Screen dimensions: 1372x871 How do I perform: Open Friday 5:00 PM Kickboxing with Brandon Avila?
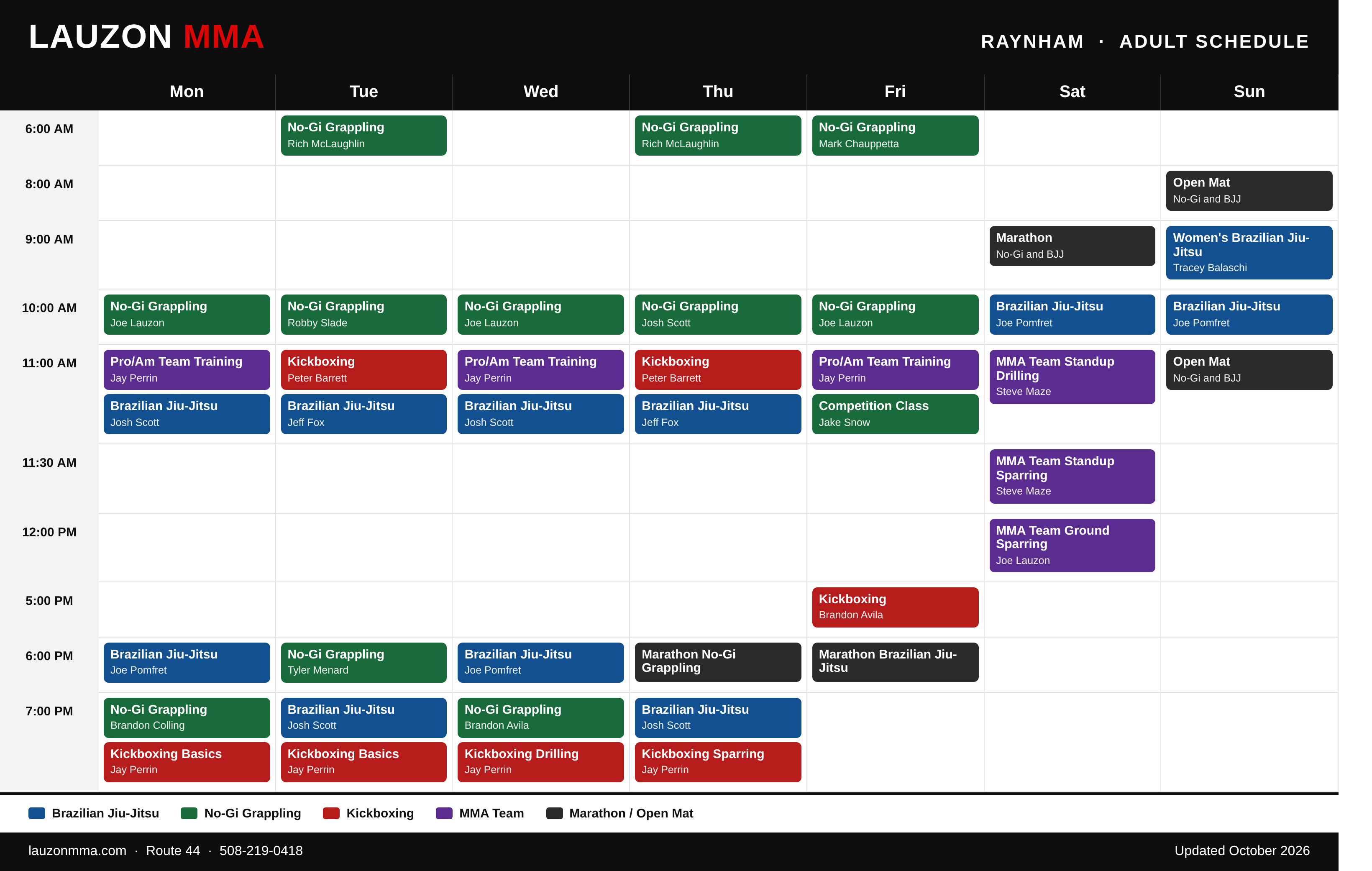(x=895, y=607)
